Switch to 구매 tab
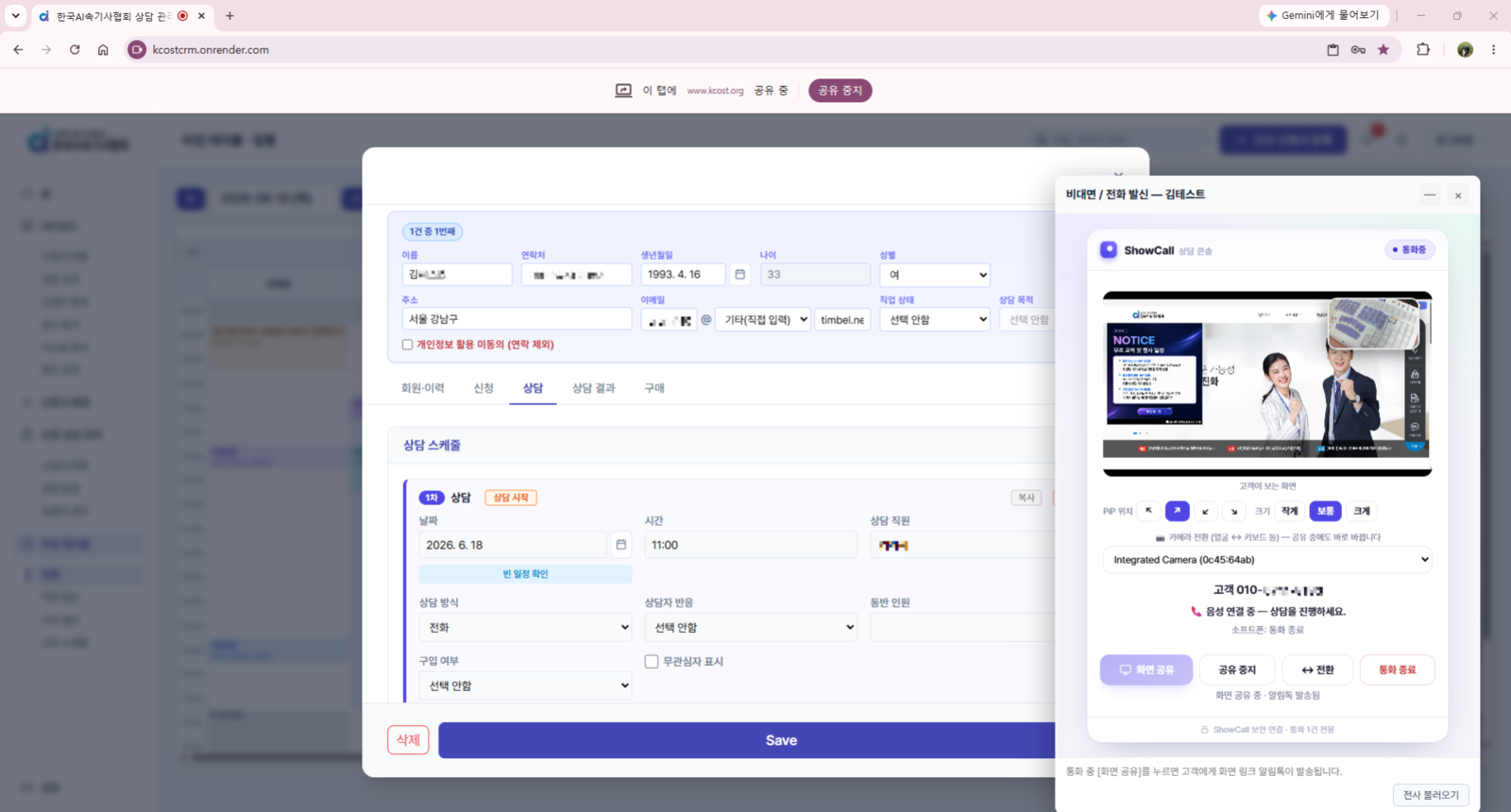Screen dimensions: 1511x812 [654, 388]
